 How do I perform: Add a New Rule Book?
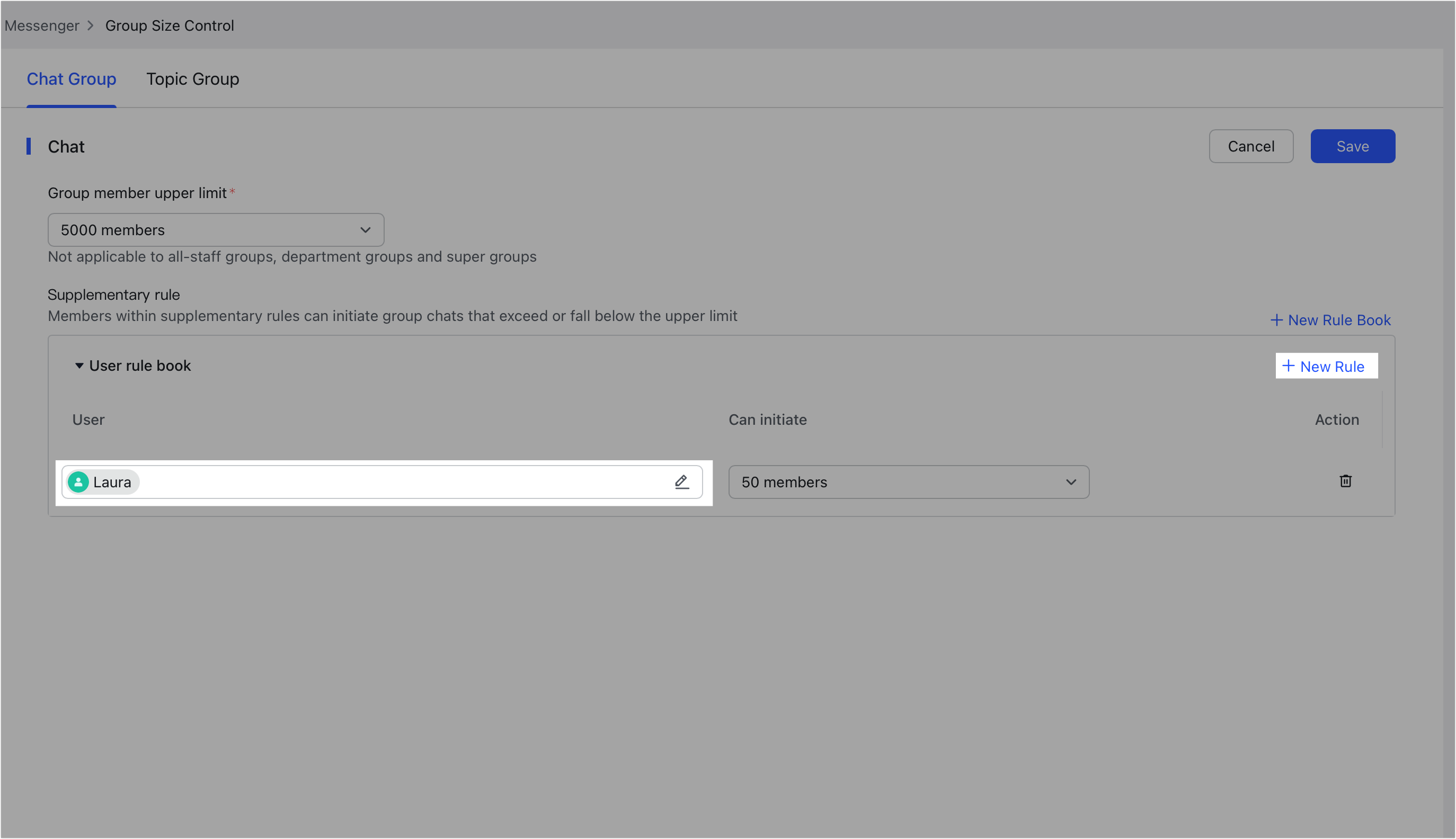point(1337,320)
